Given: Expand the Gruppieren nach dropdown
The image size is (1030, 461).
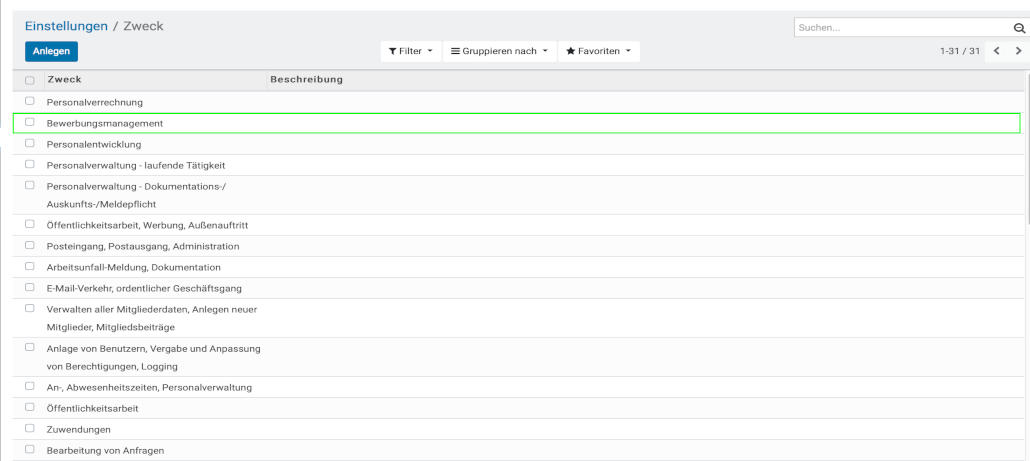Looking at the screenshot, I should coord(499,51).
